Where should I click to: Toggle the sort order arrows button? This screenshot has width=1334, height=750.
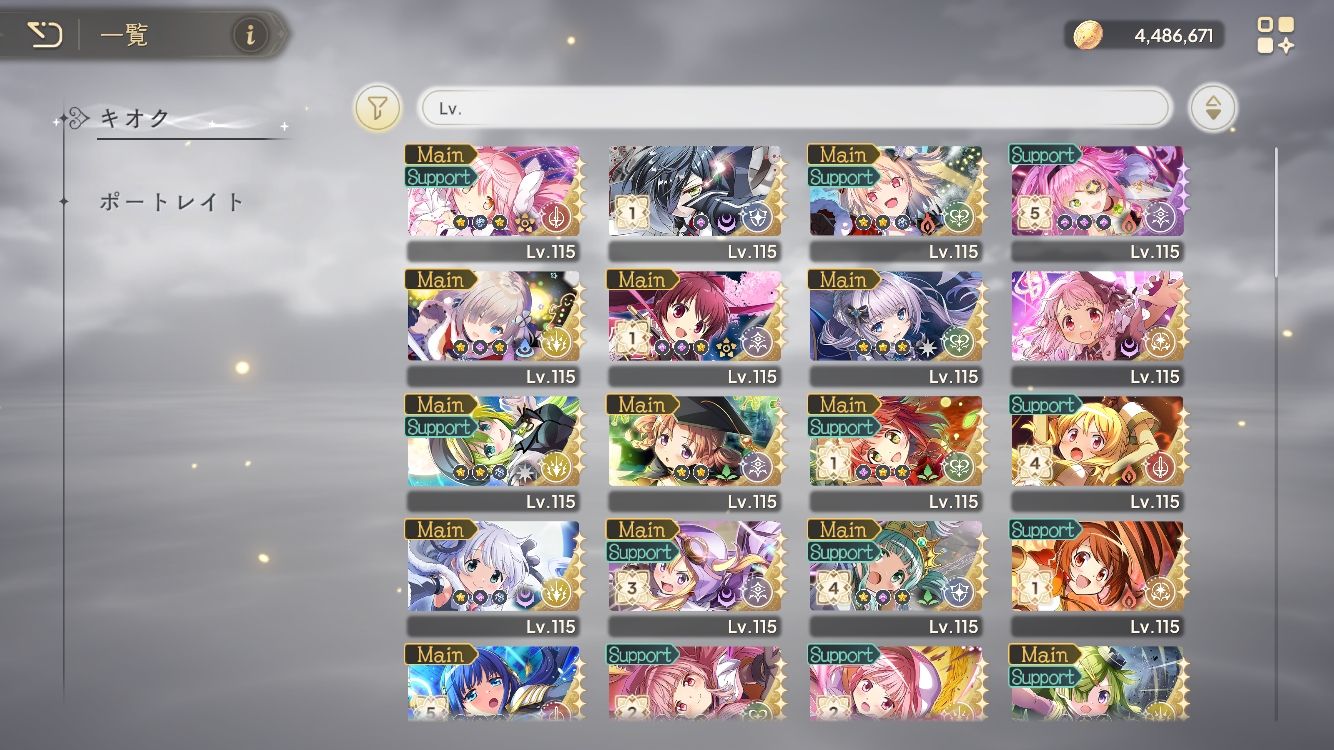tap(1212, 108)
